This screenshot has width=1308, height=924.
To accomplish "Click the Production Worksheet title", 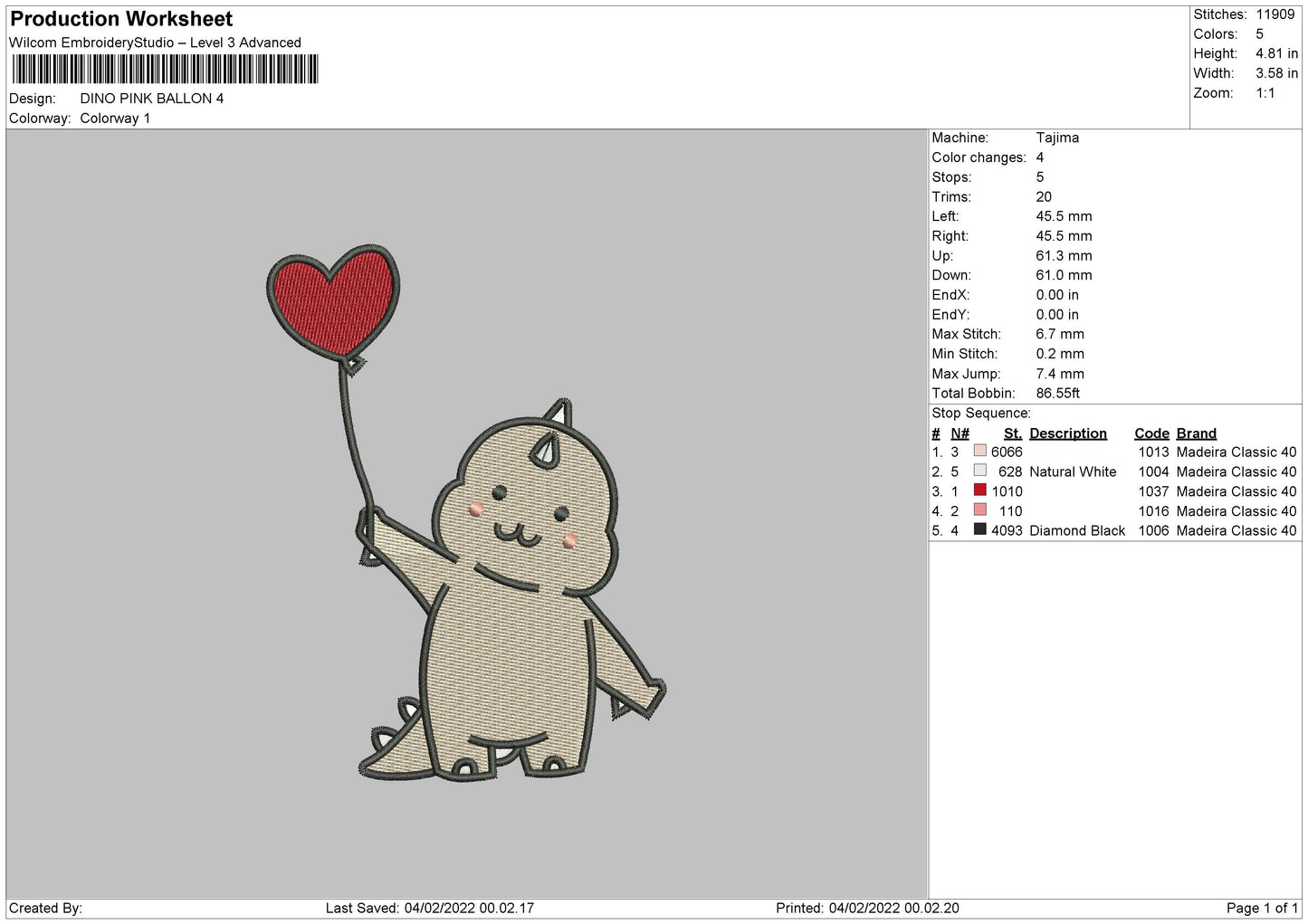I will coord(121,19).
